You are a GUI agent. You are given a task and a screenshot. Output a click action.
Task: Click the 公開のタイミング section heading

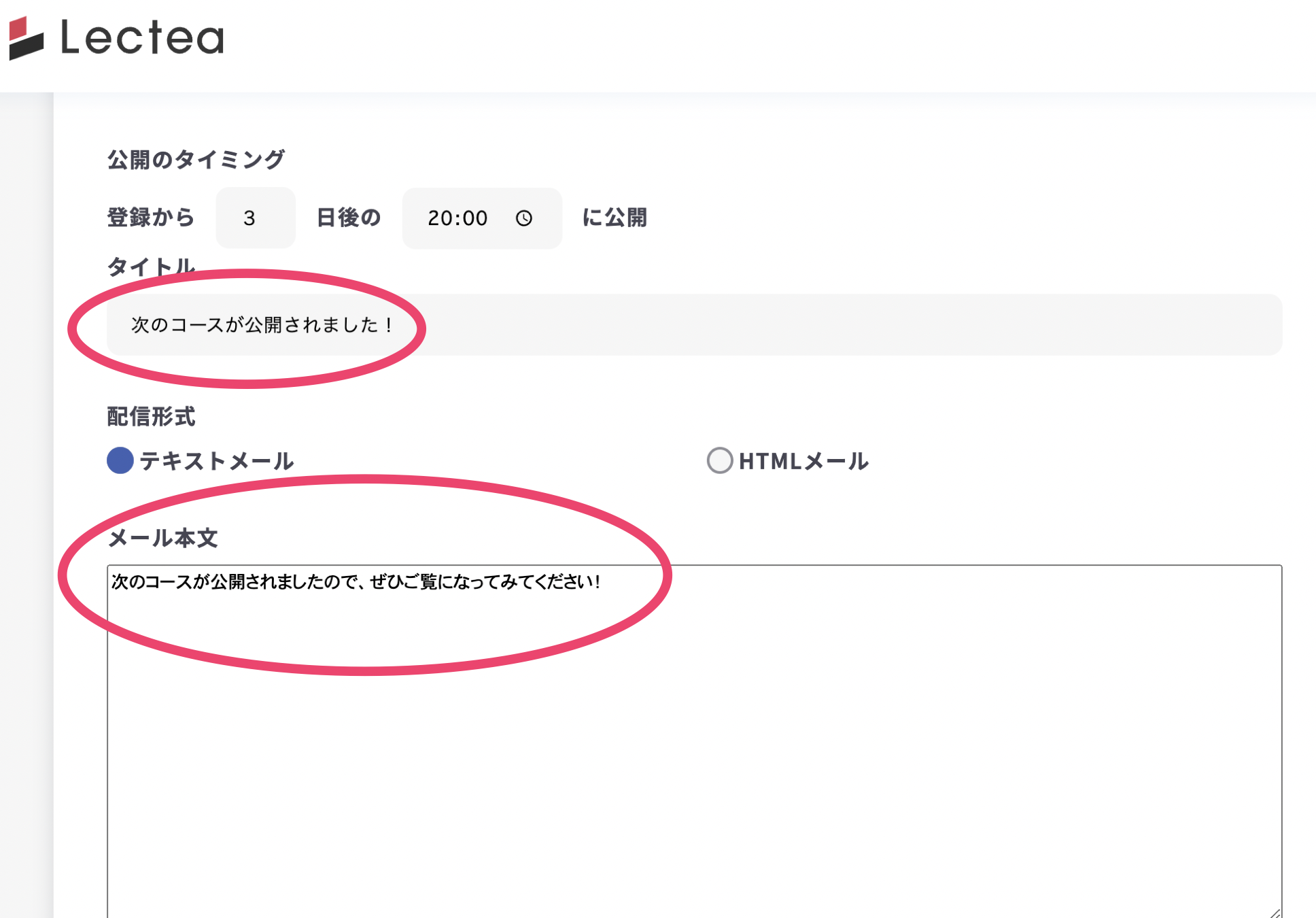click(196, 159)
